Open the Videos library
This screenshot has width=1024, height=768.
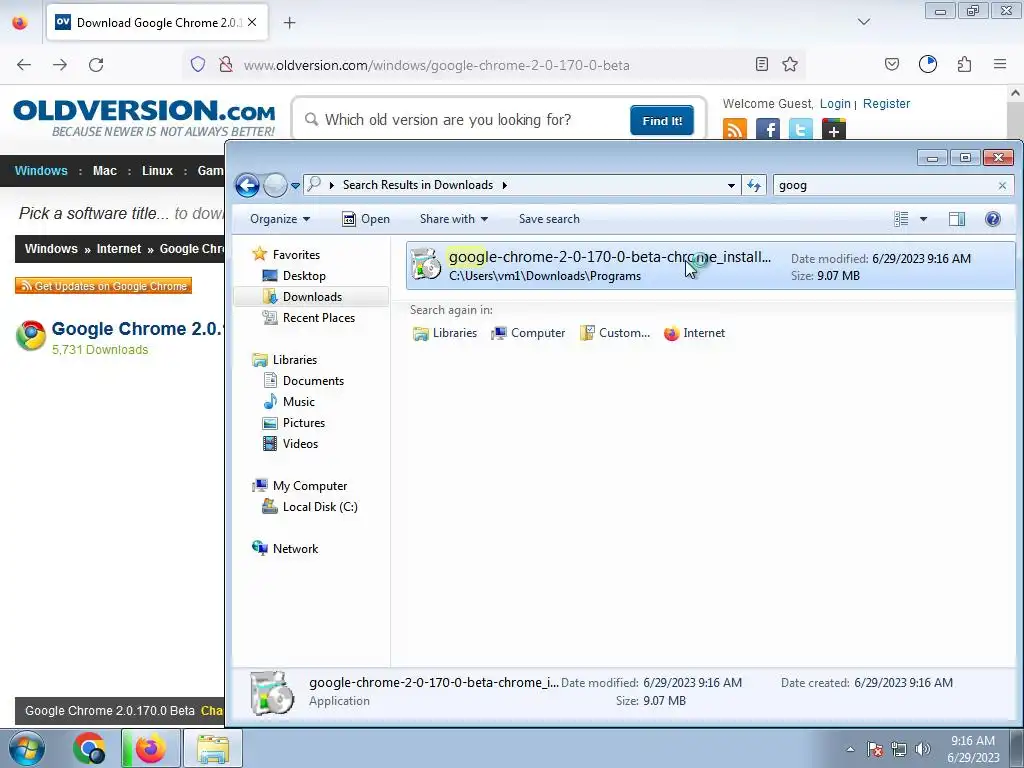point(291,443)
